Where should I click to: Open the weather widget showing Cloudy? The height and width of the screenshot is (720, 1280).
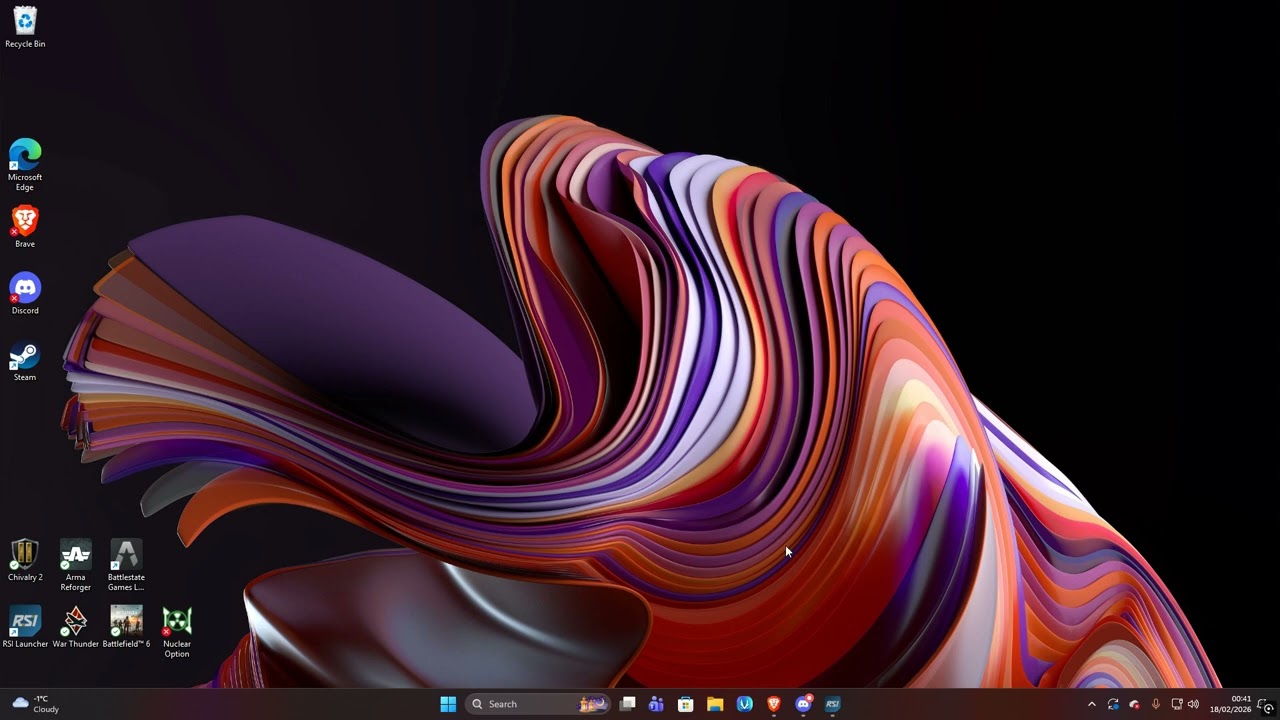36,704
